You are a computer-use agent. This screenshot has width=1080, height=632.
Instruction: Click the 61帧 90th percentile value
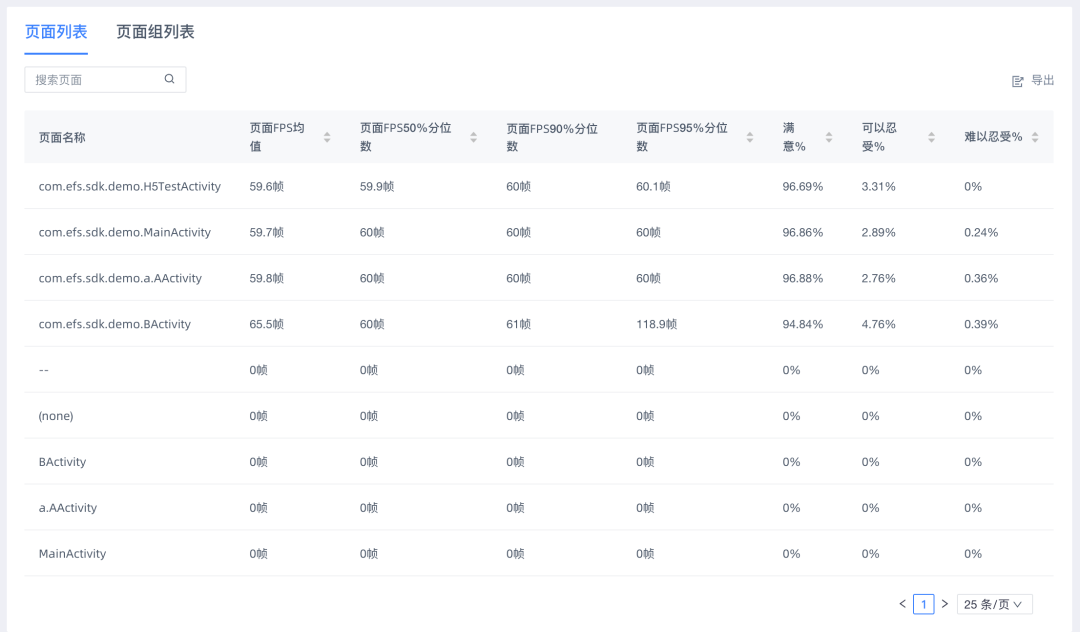(519, 324)
